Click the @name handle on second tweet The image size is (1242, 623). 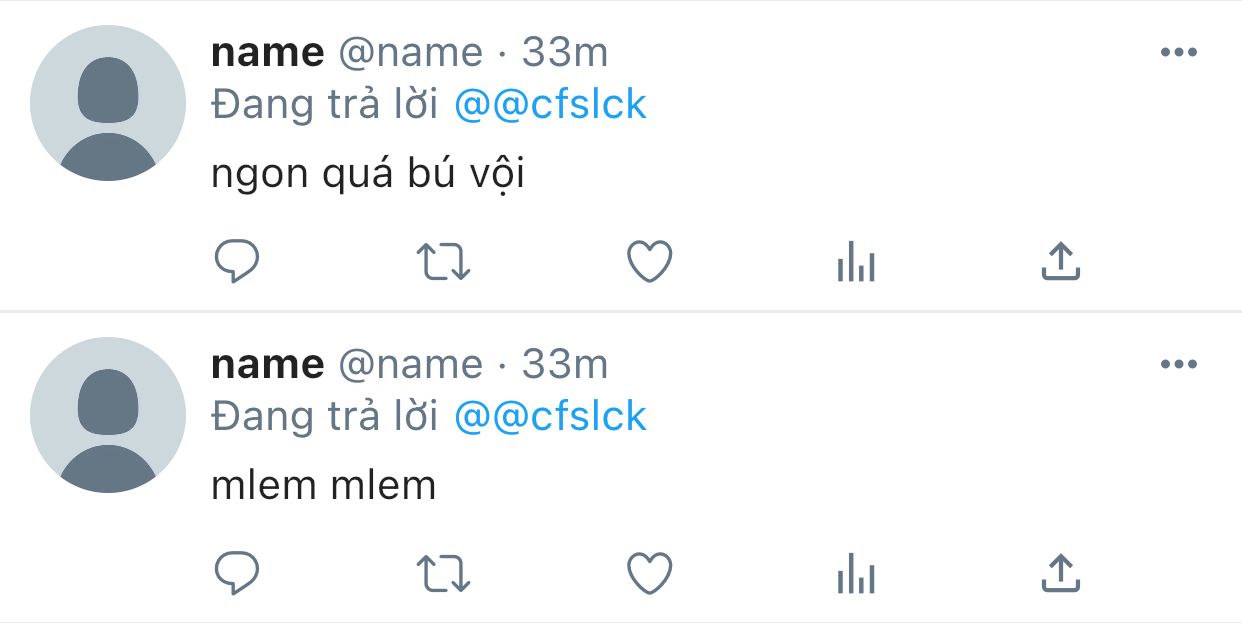point(410,365)
